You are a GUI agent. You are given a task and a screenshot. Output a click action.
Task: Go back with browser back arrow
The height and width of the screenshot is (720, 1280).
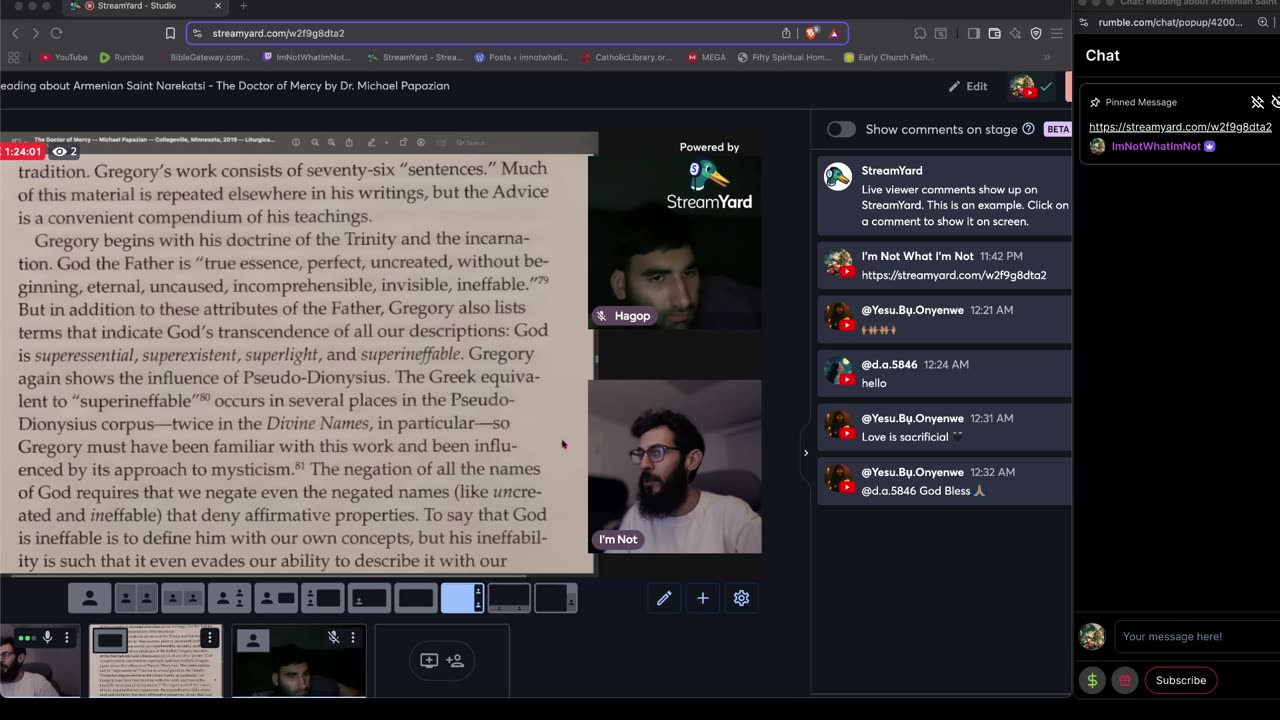[x=15, y=33]
